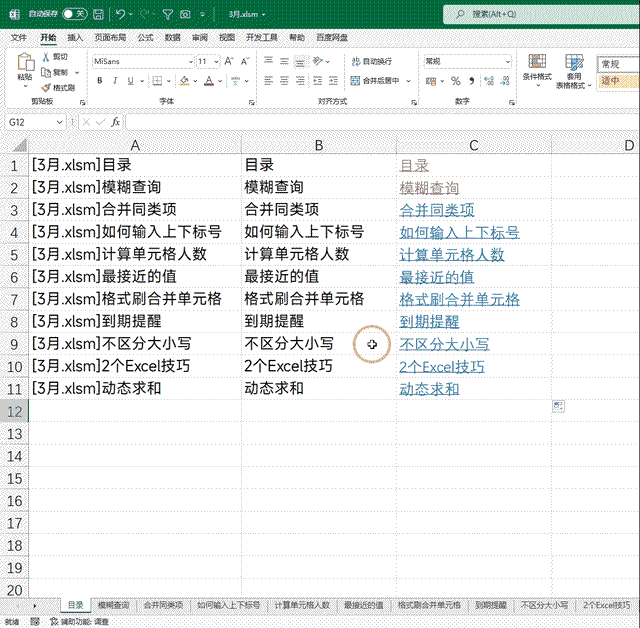Click the Cut (剪切) scissors icon
Image resolution: width=640 pixels, height=628 pixels.
point(53,58)
